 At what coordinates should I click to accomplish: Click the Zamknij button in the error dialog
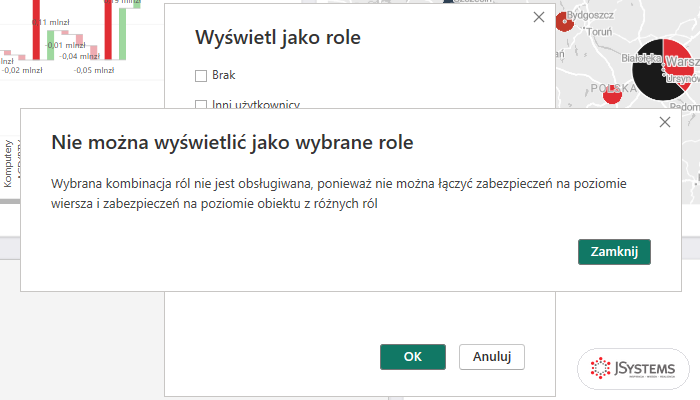click(614, 252)
